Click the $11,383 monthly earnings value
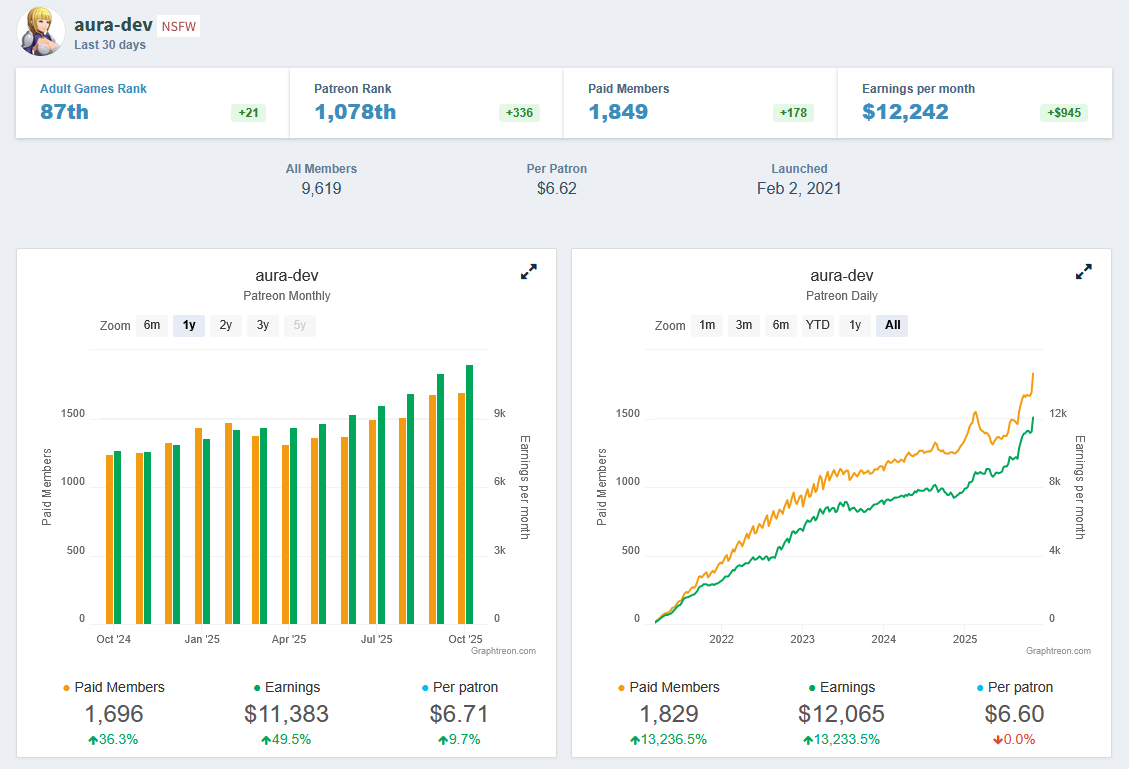The height and width of the screenshot is (769, 1129). tap(287, 714)
